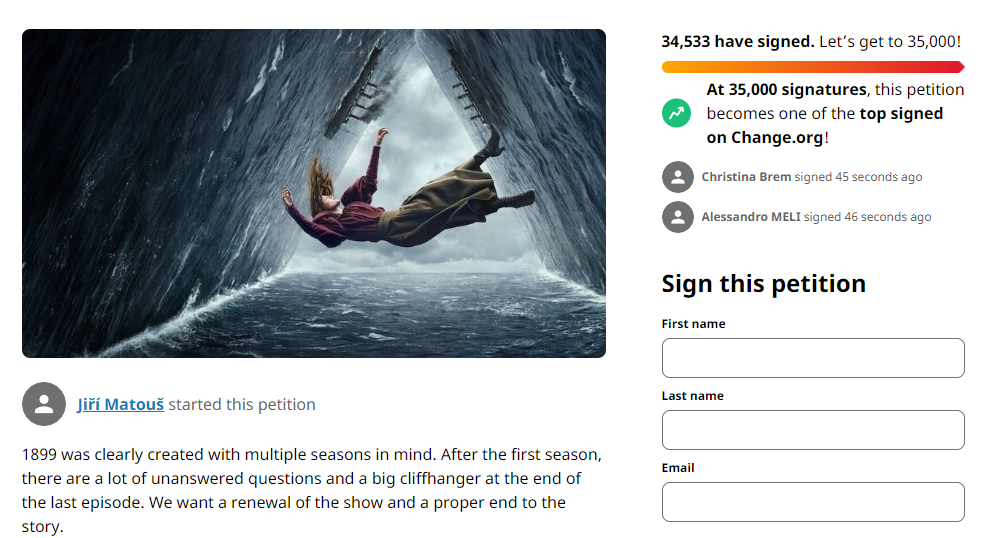This screenshot has height=538, width=986.
Task: Click the Email field label
Action: (x=678, y=468)
